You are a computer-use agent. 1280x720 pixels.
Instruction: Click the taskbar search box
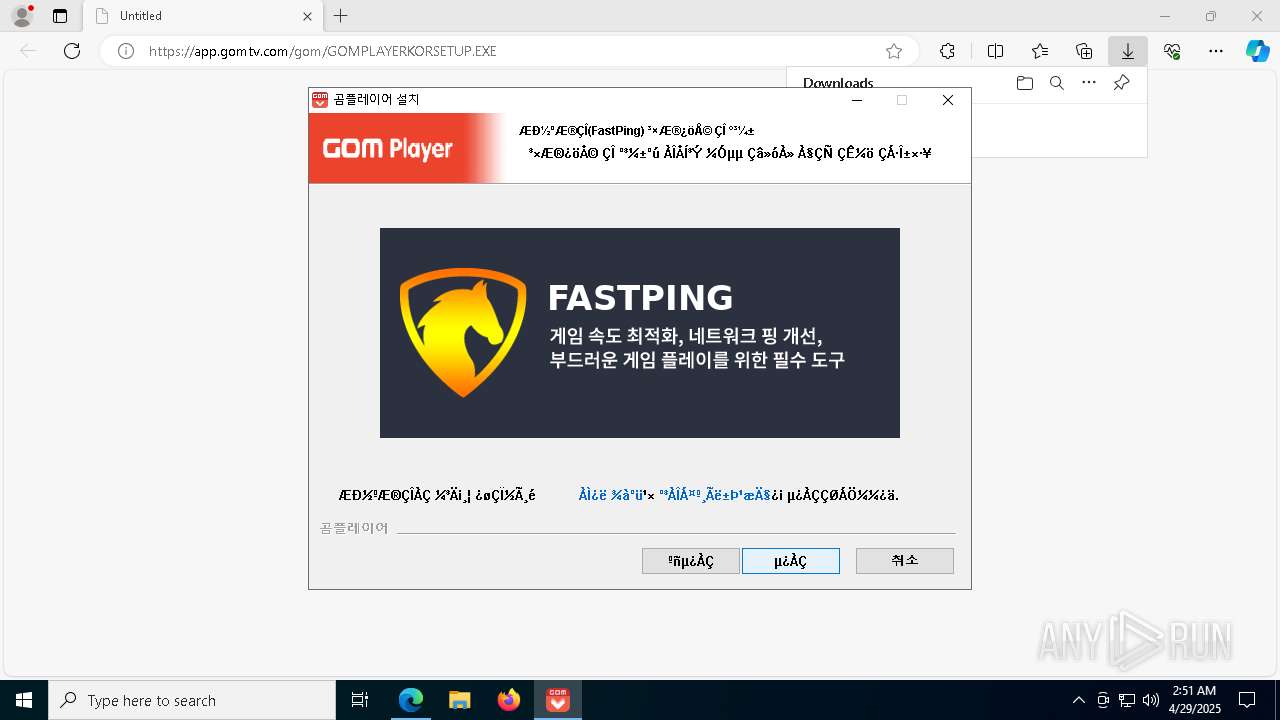(192, 700)
